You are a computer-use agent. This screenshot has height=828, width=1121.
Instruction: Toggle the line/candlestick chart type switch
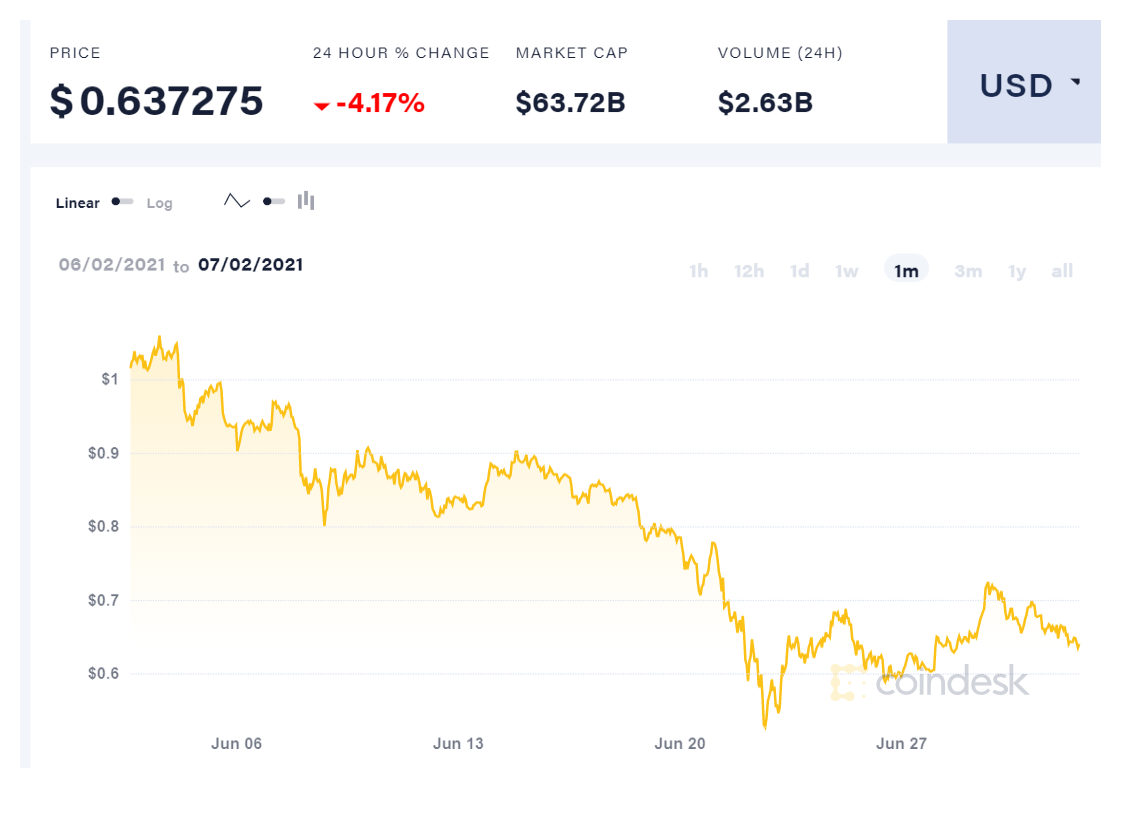click(x=274, y=201)
